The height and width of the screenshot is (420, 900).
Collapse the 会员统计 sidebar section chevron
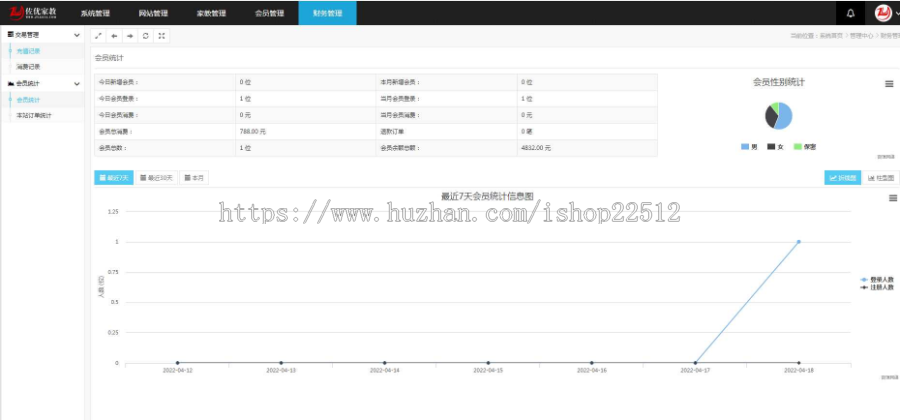(77, 84)
